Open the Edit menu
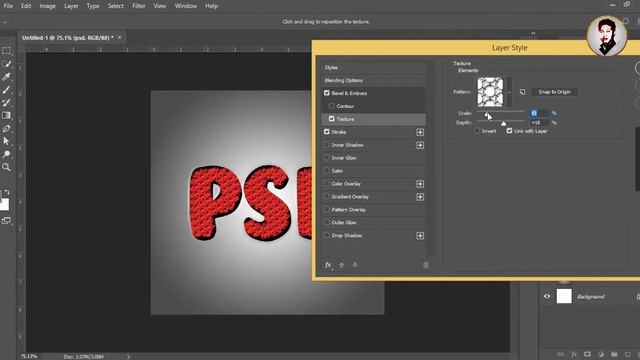Image resolution: width=640 pixels, height=360 pixels. point(26,6)
